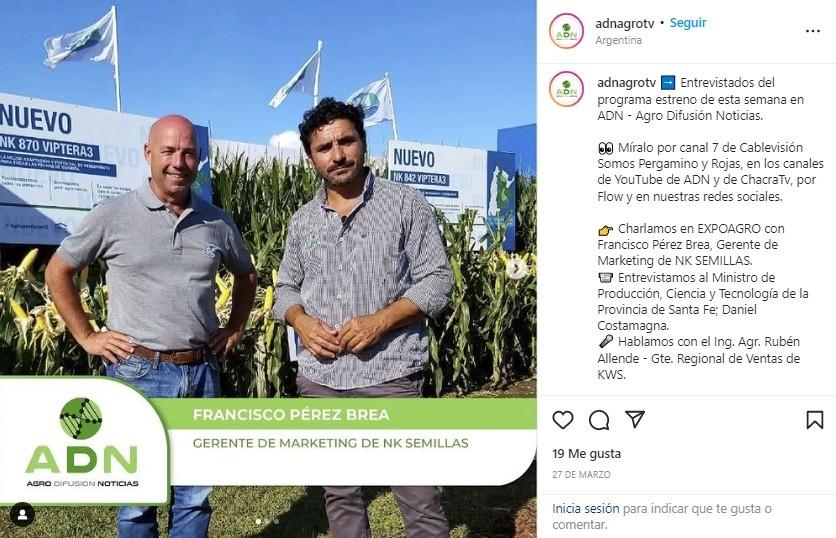Viewport: 836px width, 538px height.
Task: Click the ADN Agro Difusion Noticias logo
Action: click(82, 441)
